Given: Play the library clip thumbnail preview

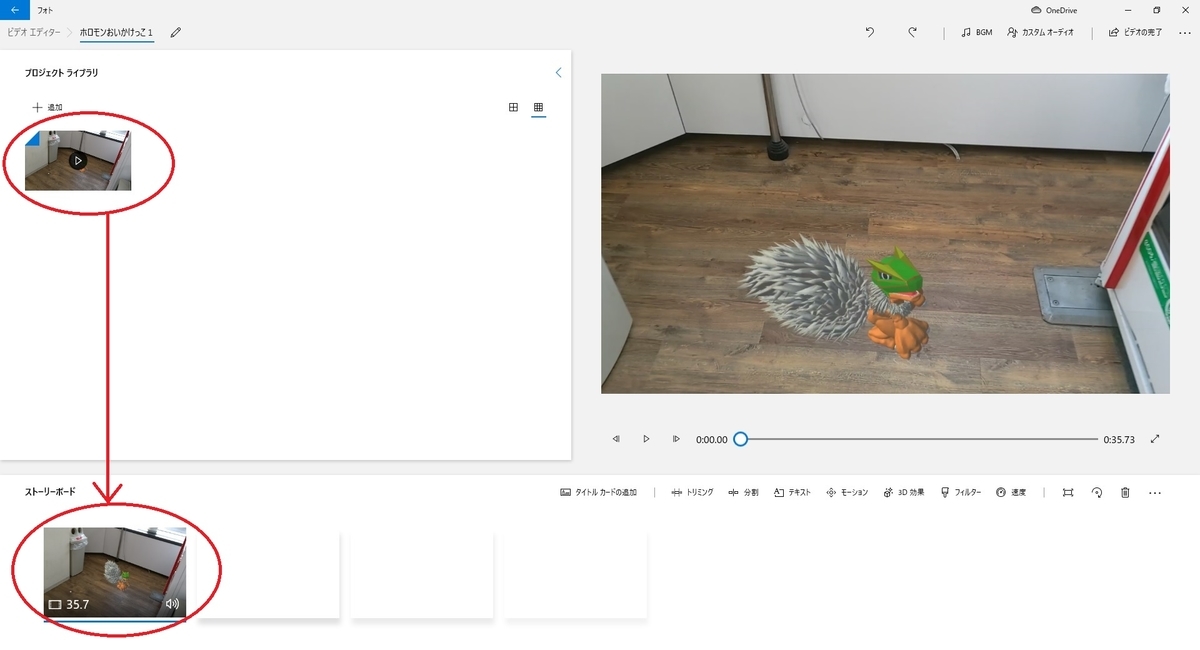Looking at the screenshot, I should point(78,160).
